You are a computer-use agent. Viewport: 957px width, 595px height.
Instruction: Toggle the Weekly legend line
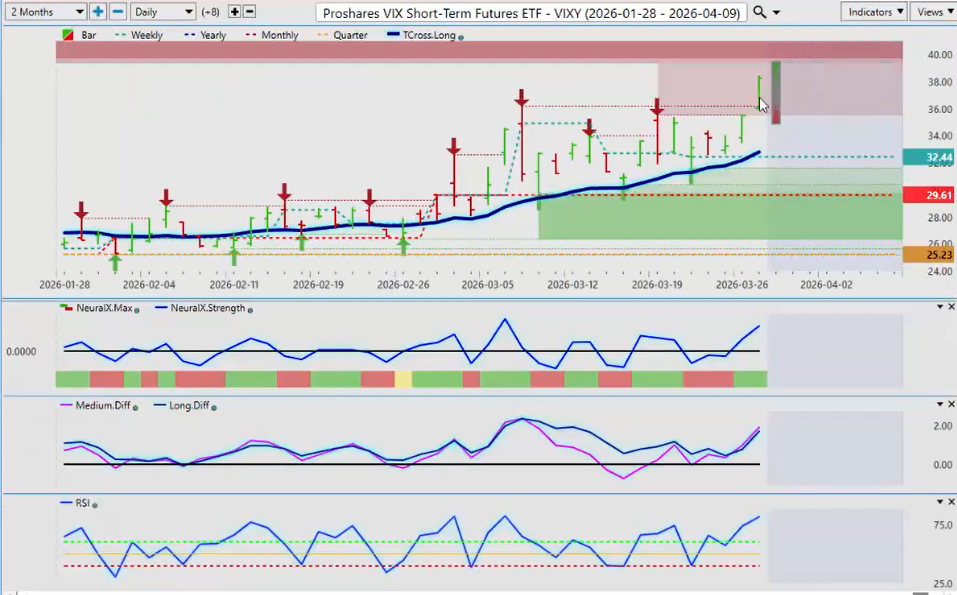pos(139,35)
